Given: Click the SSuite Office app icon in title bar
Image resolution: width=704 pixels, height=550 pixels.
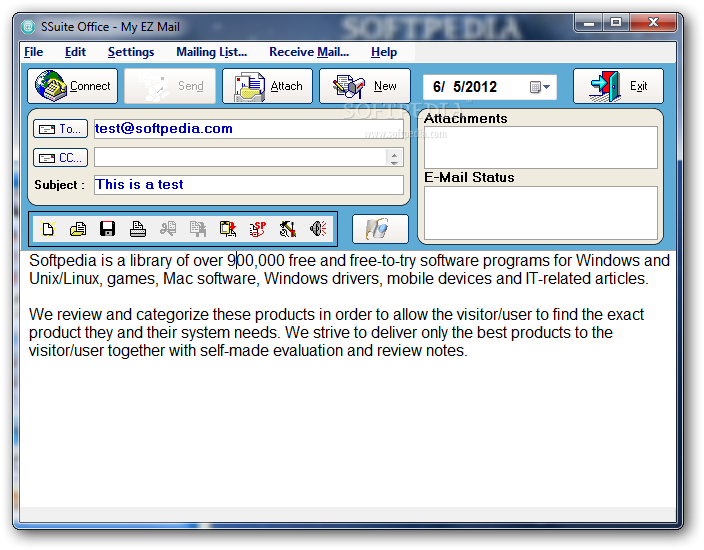Looking at the screenshot, I should (28, 27).
